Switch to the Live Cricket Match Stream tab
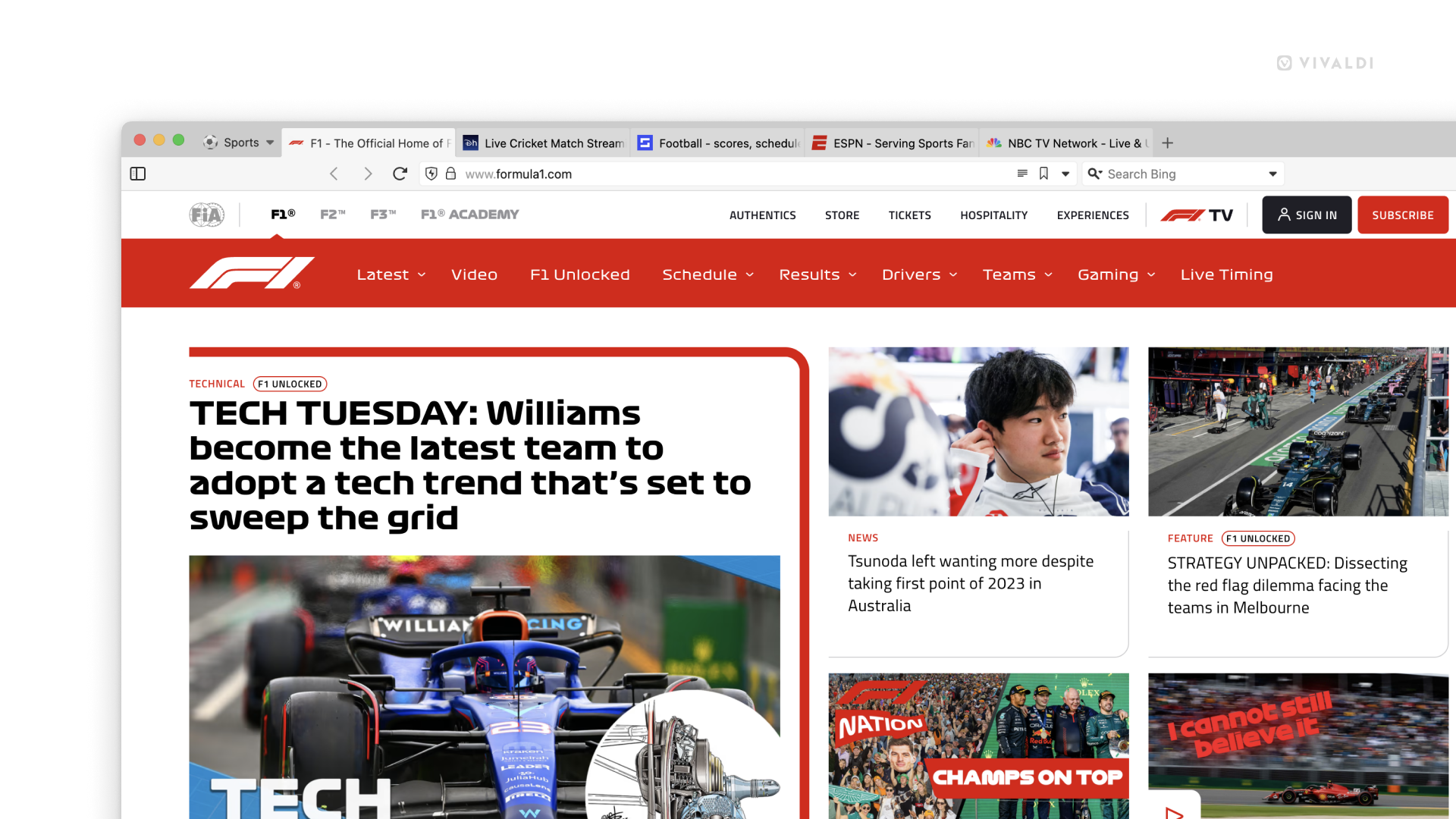 pos(543,143)
